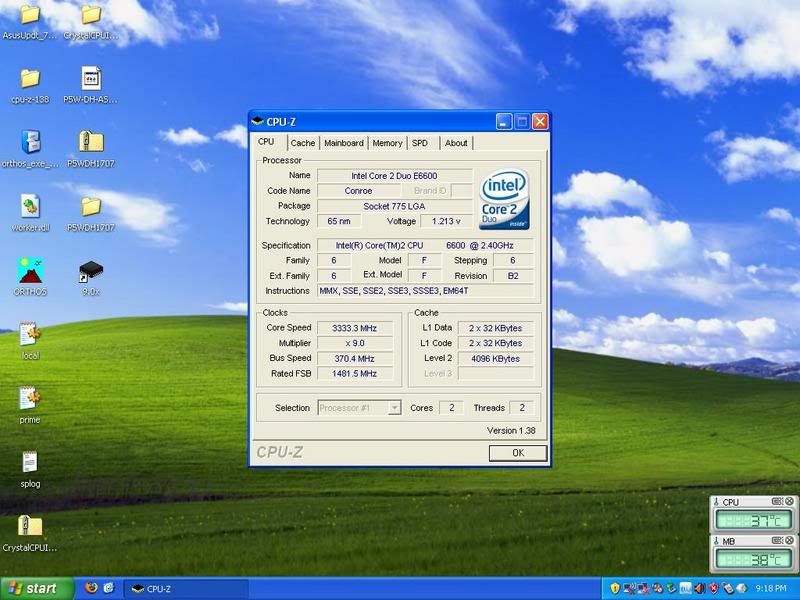Switch to the Cache tab

point(303,143)
